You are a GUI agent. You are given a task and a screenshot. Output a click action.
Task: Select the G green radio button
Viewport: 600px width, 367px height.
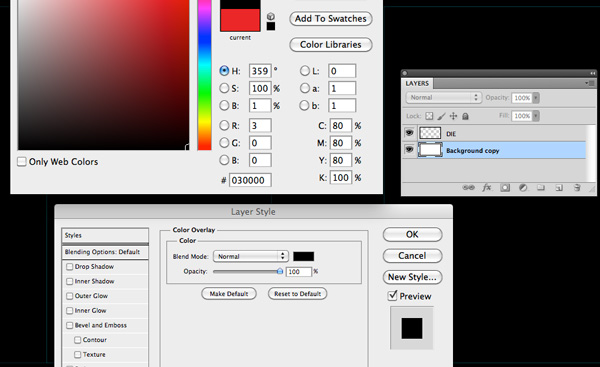pos(224,143)
